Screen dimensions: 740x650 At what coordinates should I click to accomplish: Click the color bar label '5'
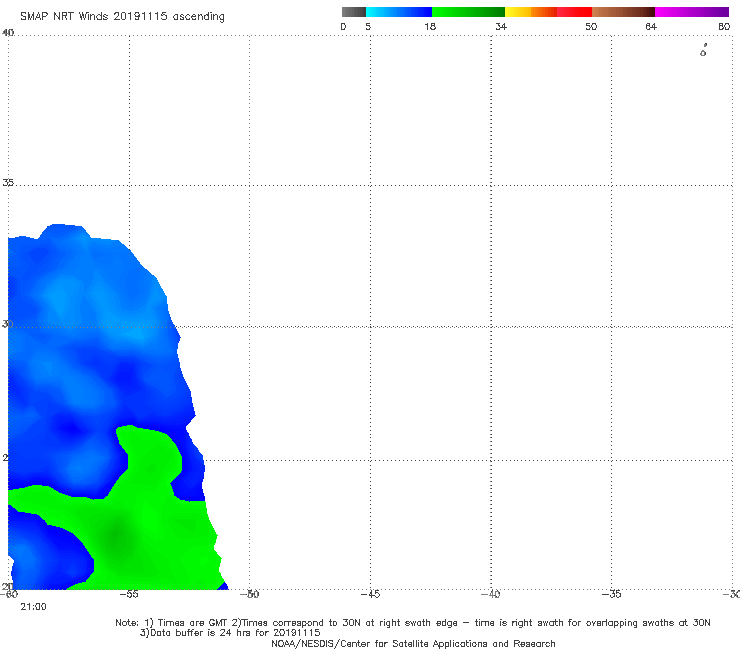[368, 26]
